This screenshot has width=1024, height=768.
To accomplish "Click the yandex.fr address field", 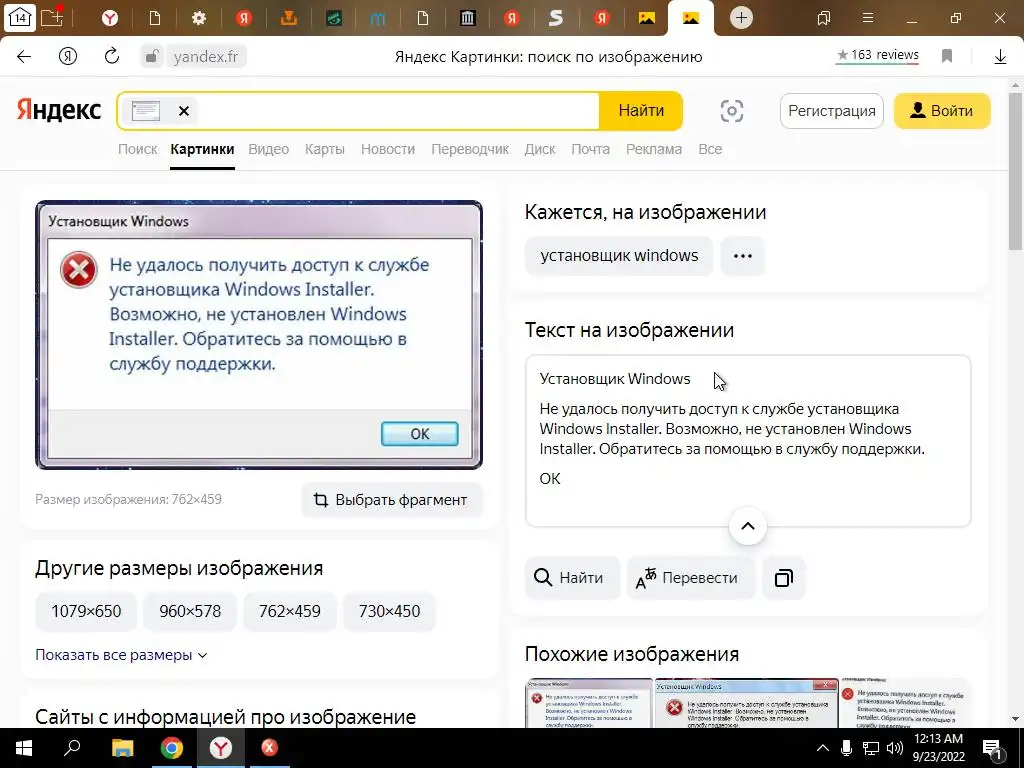I will [206, 57].
